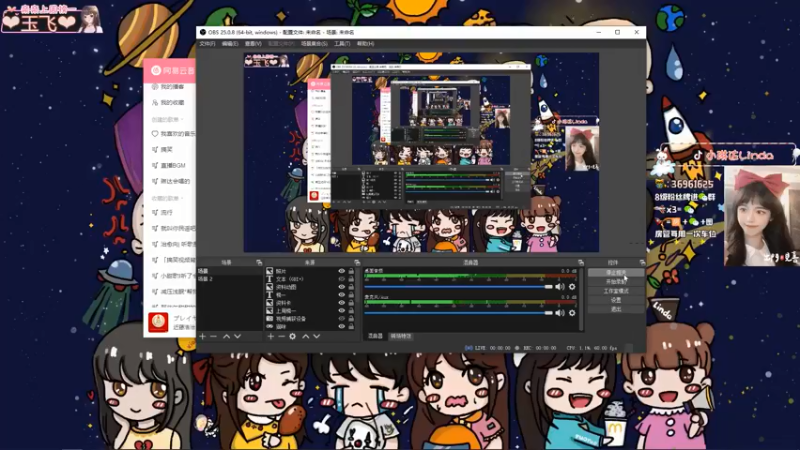Open source properties gear in 来源 panel toolbar
The width and height of the screenshot is (800, 450).
point(292,337)
